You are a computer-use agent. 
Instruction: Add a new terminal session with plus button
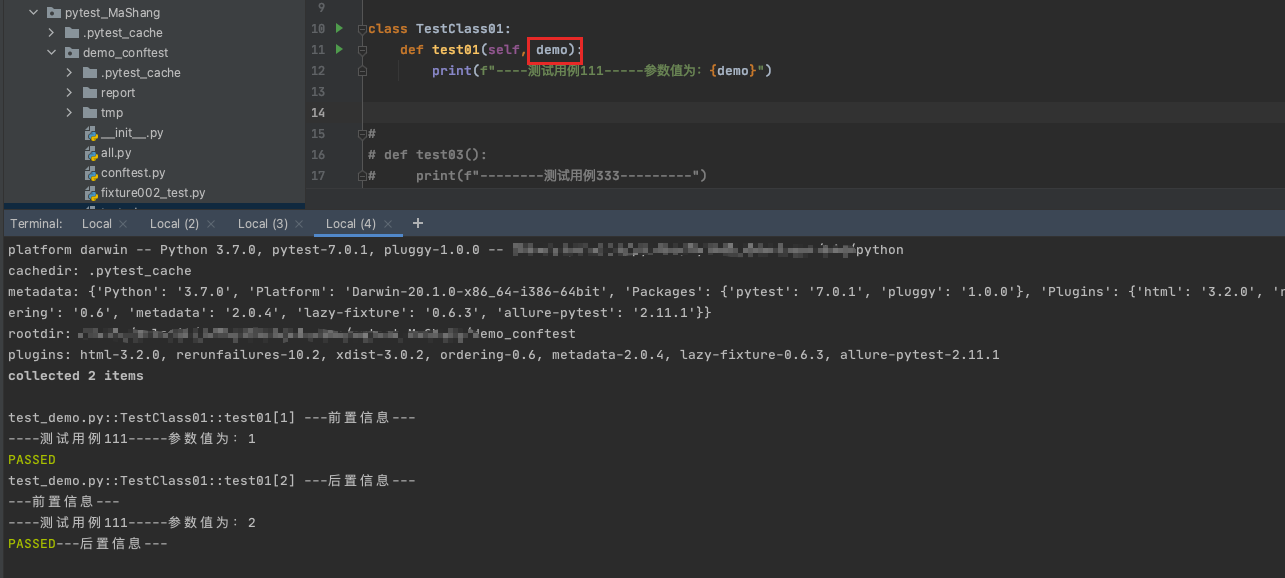click(x=418, y=223)
